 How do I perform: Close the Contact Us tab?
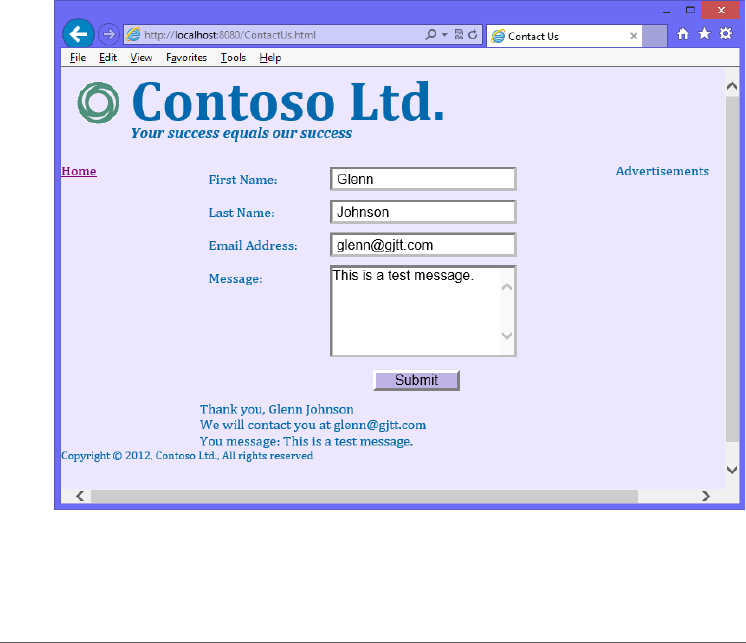pyautogui.click(x=633, y=36)
